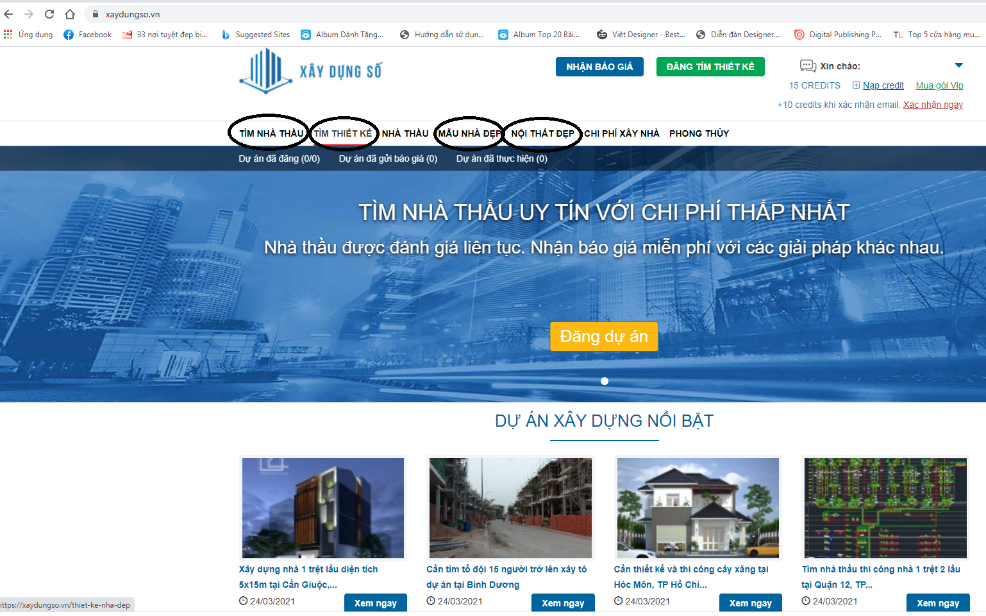The height and width of the screenshot is (616, 986).
Task: Expand the user account dropdown arrow
Action: coord(958,66)
